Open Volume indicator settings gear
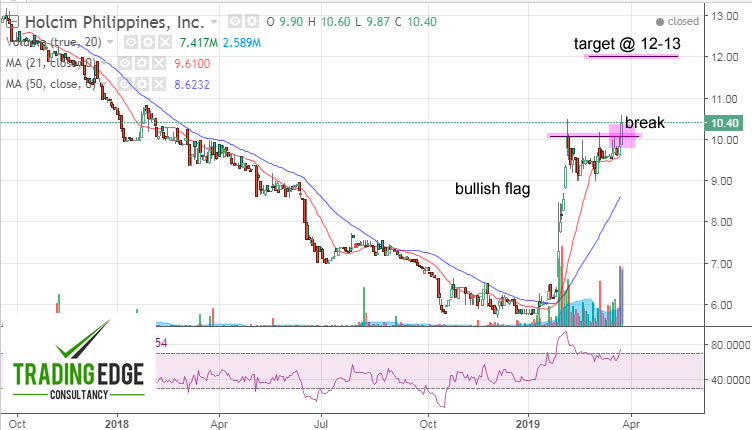This screenshot has height=430, width=752. pos(148,43)
